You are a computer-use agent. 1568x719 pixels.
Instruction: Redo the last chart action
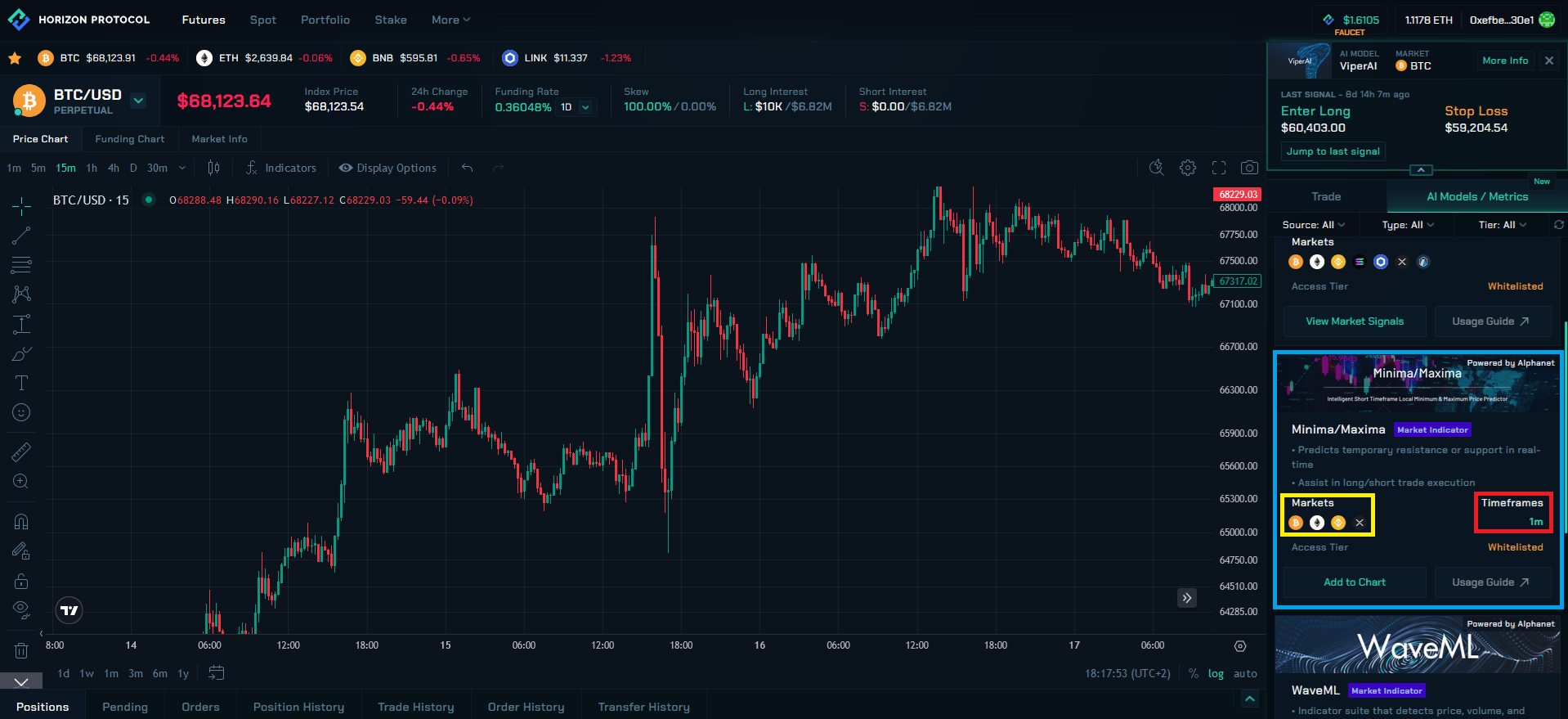tap(498, 168)
